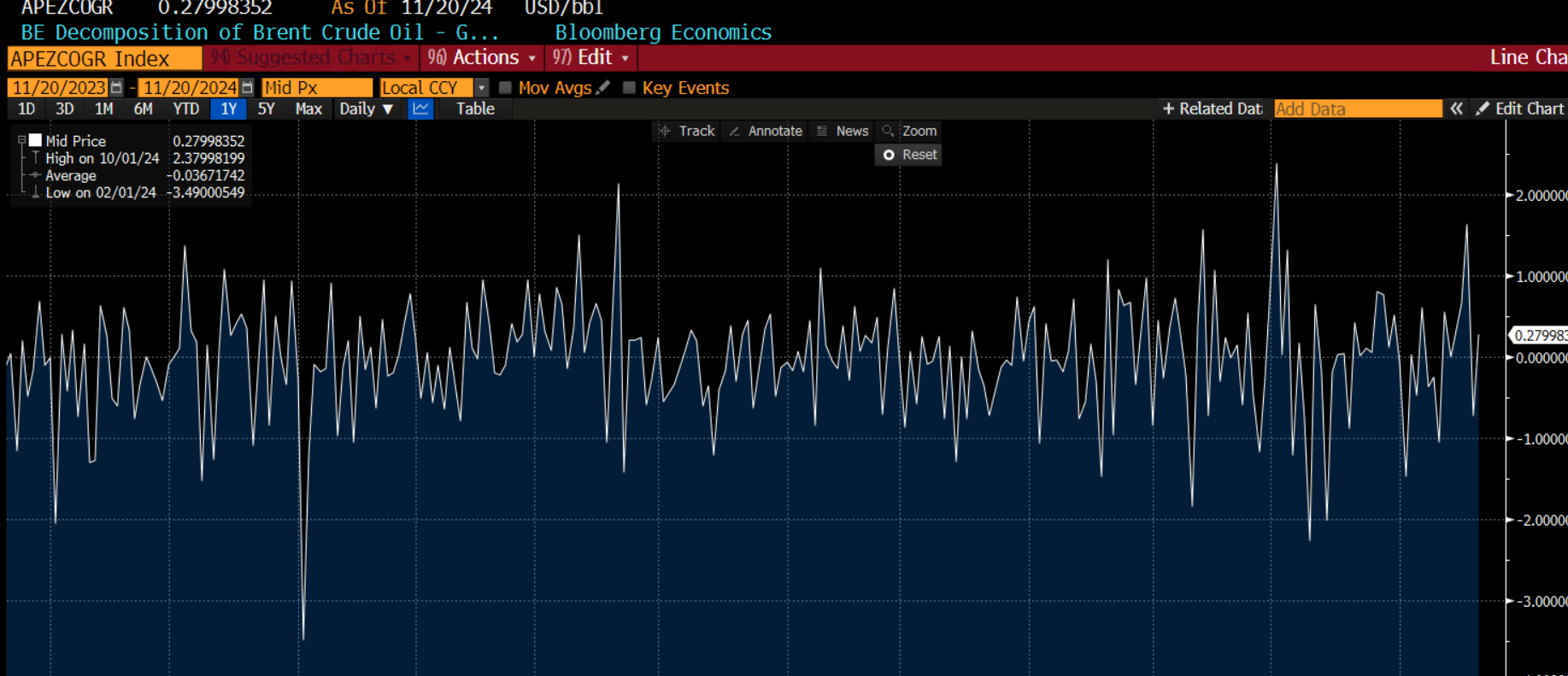
Task: Expand the Actions menu
Action: click(482, 58)
